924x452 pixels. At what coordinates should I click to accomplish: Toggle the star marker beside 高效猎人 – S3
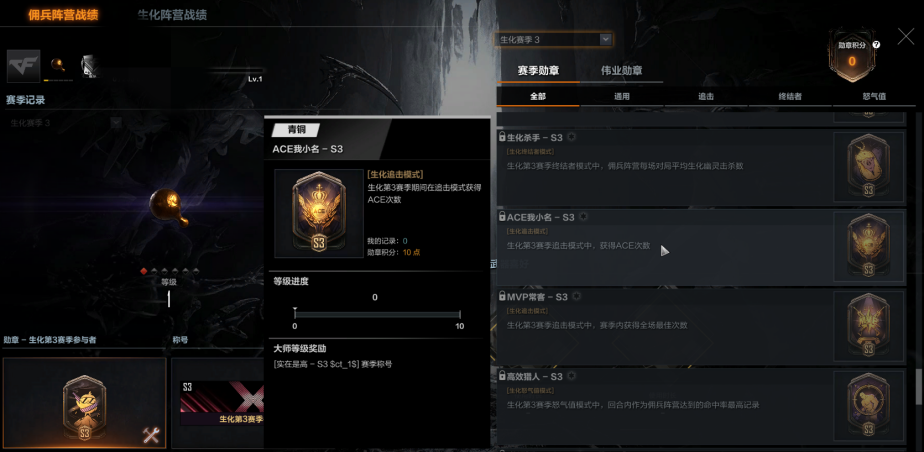(572, 376)
